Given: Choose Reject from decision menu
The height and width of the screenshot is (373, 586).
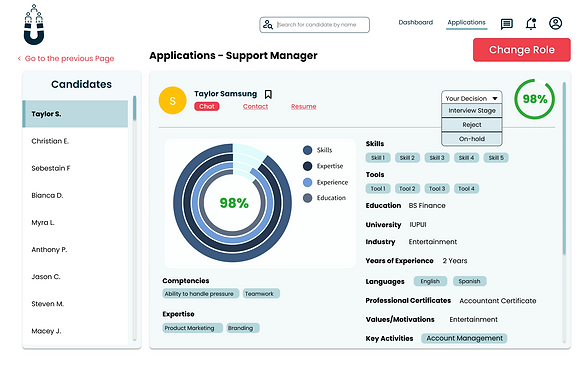Looking at the screenshot, I should pyautogui.click(x=472, y=125).
